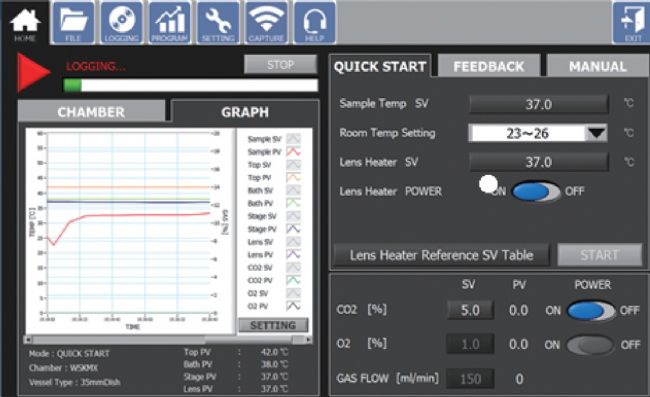Click the CAPTURE wifi icon
The height and width of the screenshot is (397, 650).
[266, 22]
